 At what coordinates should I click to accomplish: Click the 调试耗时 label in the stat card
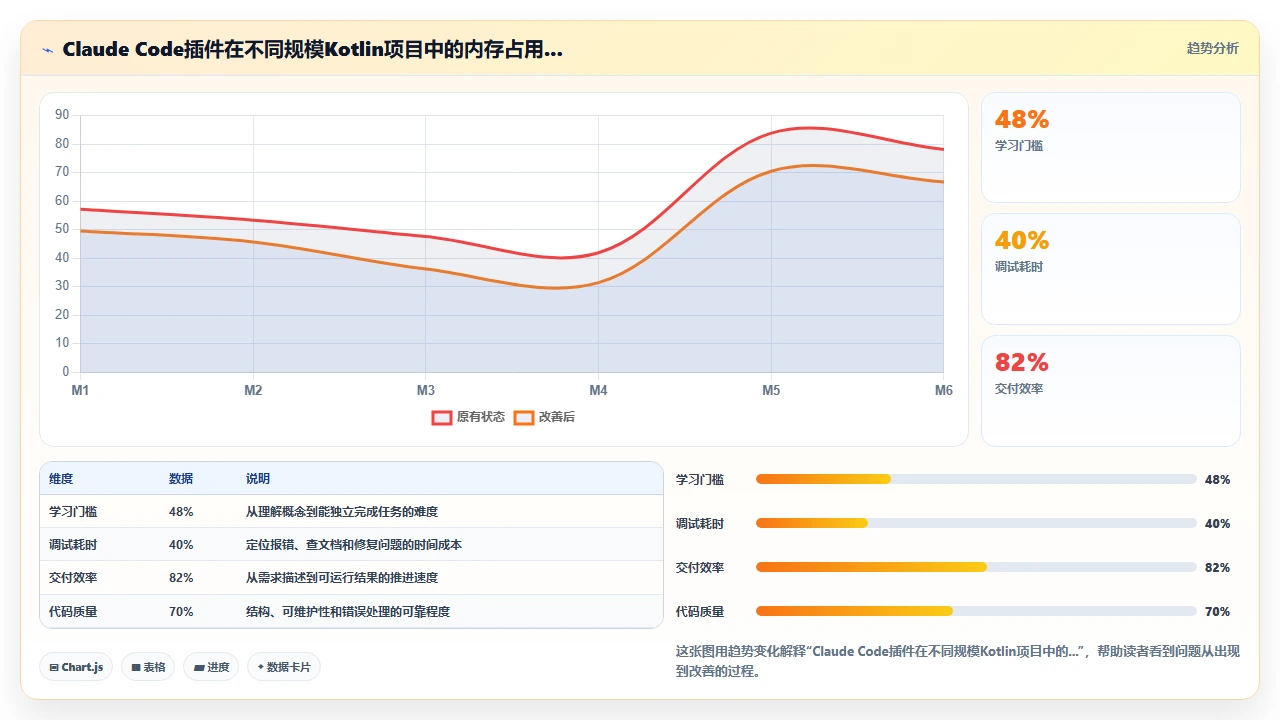1019,267
